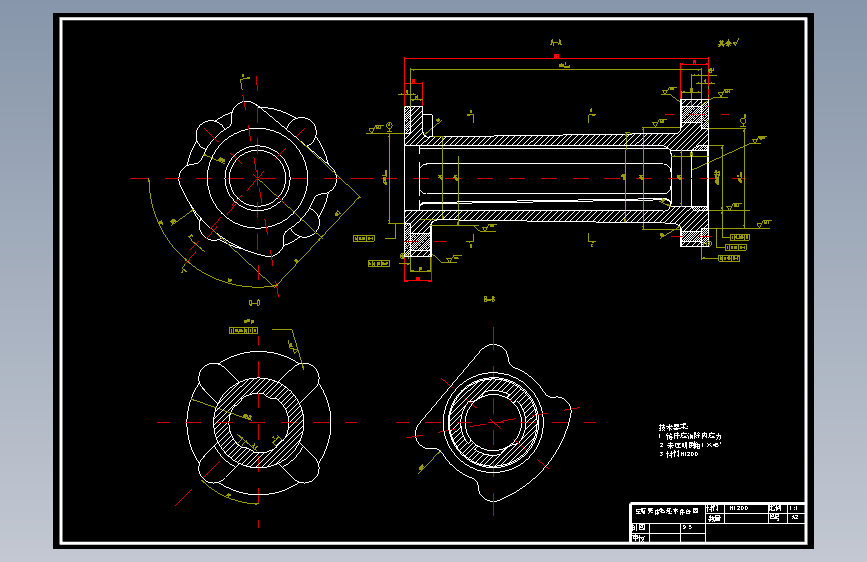Click the HT200 material cell in title block

pos(745,508)
